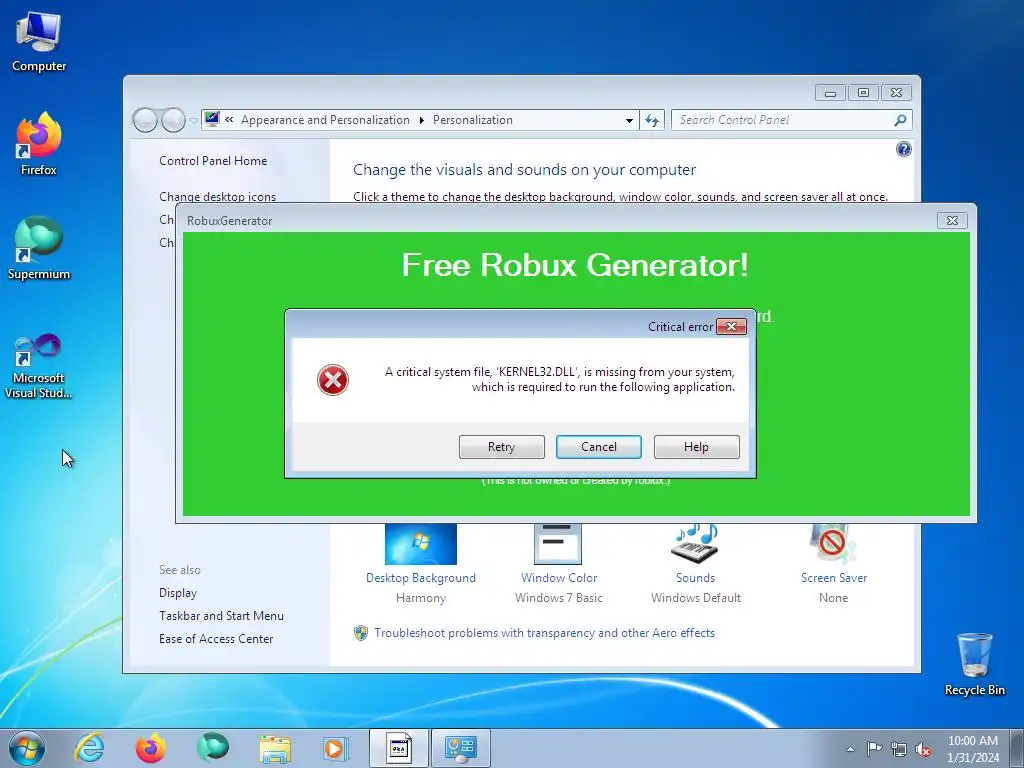Click the muted volume tray icon
The image size is (1024, 768).
(923, 750)
